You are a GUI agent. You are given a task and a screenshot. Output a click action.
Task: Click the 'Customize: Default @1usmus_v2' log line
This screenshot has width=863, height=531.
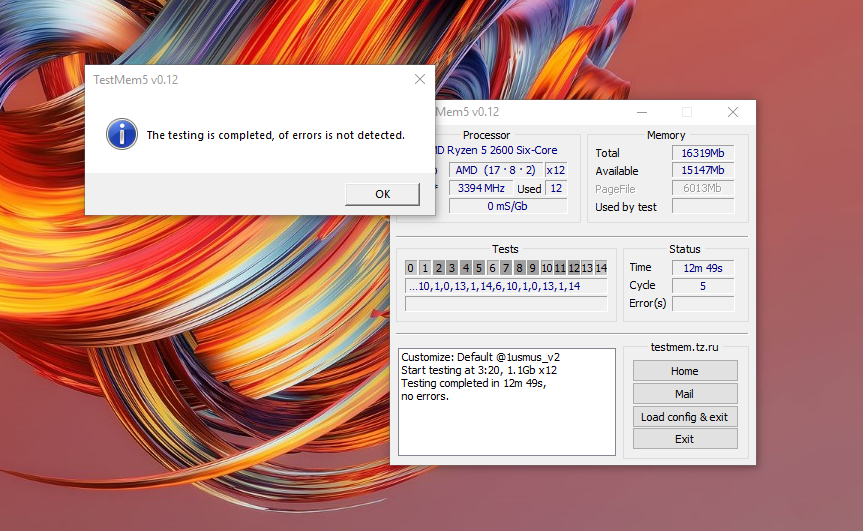(x=480, y=357)
